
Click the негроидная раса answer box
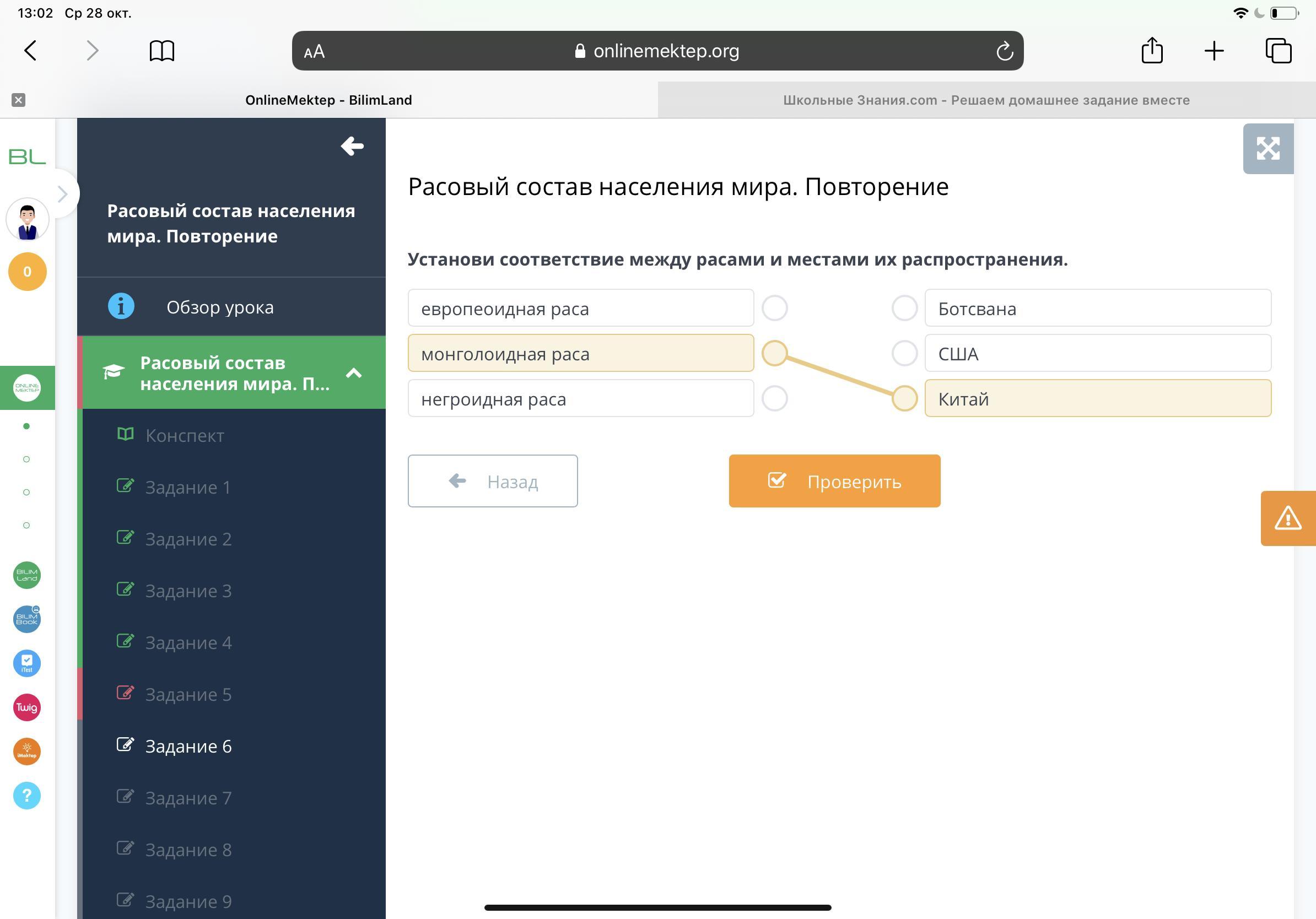tap(580, 399)
